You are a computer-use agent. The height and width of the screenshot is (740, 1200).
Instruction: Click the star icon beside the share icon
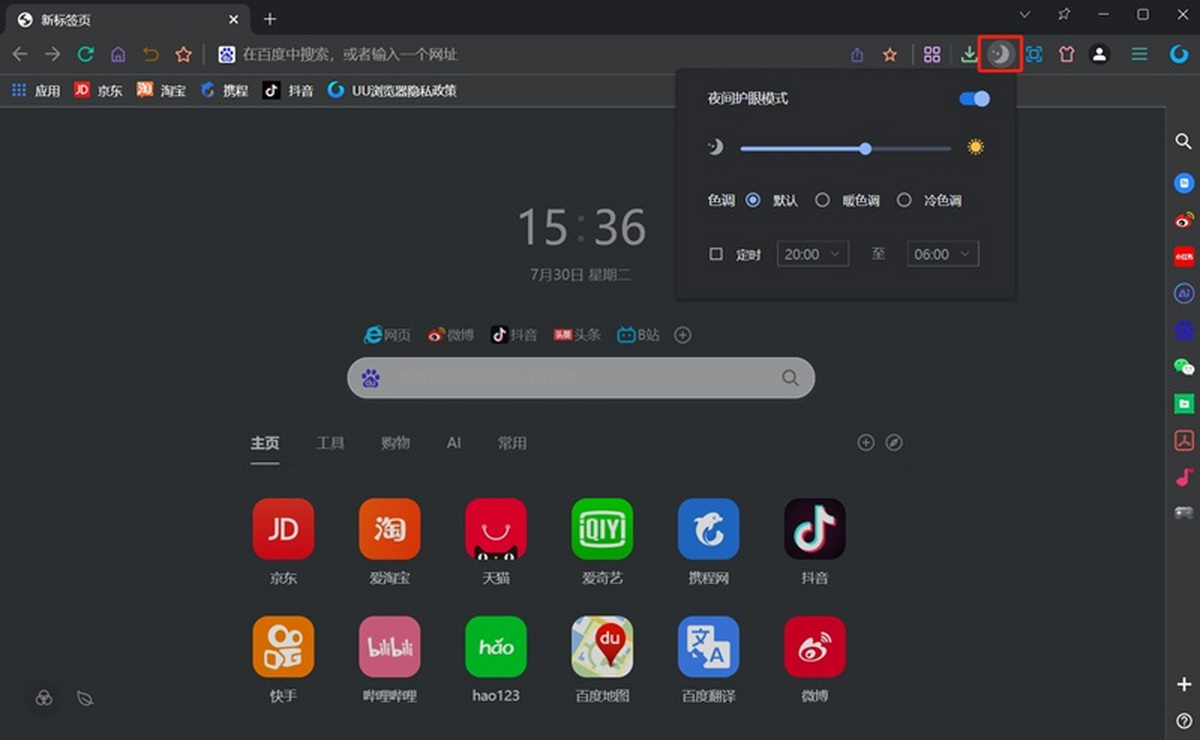pos(889,55)
